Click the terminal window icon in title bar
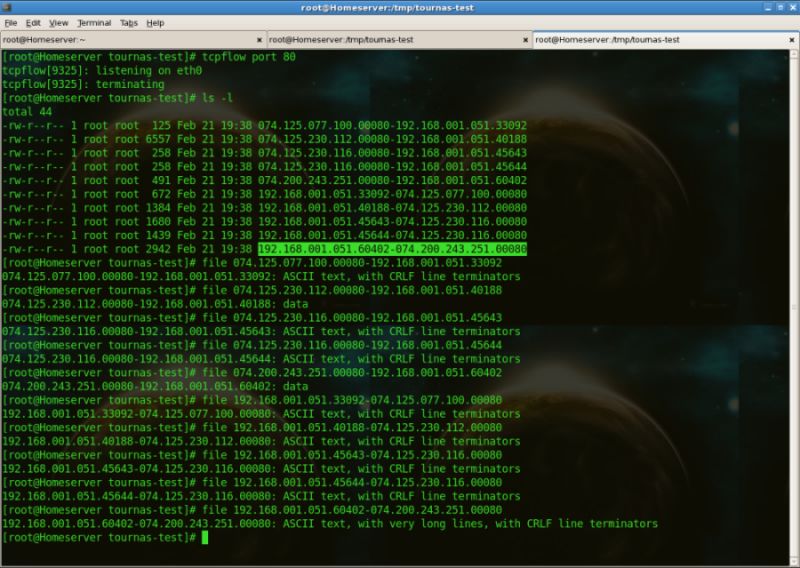The image size is (800, 568). point(7,7)
